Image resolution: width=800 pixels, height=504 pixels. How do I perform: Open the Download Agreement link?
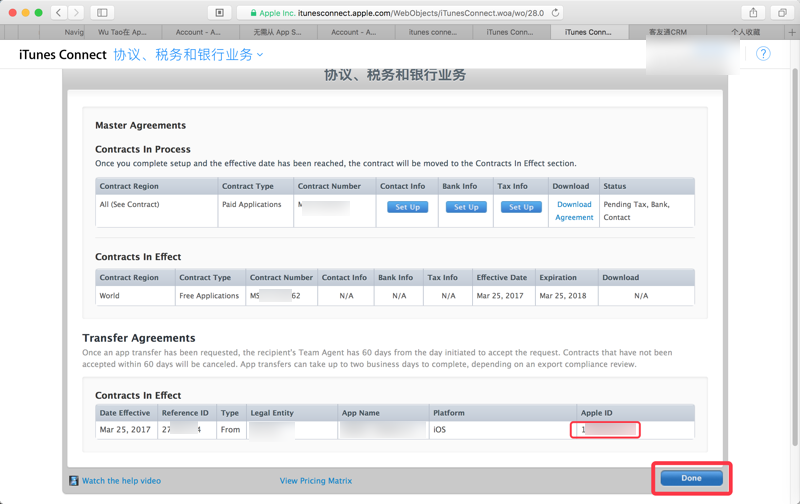coord(574,211)
